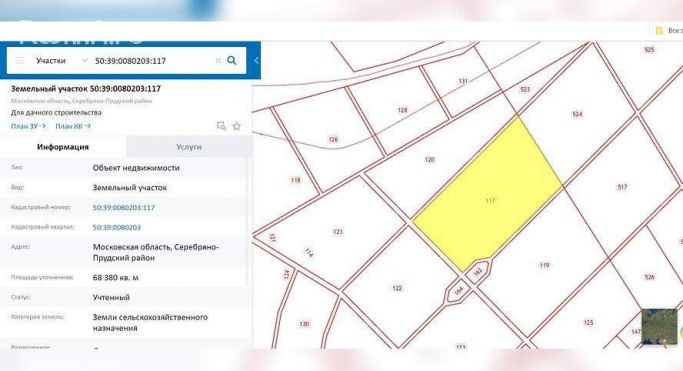Open cadastral number link 50:39:0080203:117

click(124, 208)
